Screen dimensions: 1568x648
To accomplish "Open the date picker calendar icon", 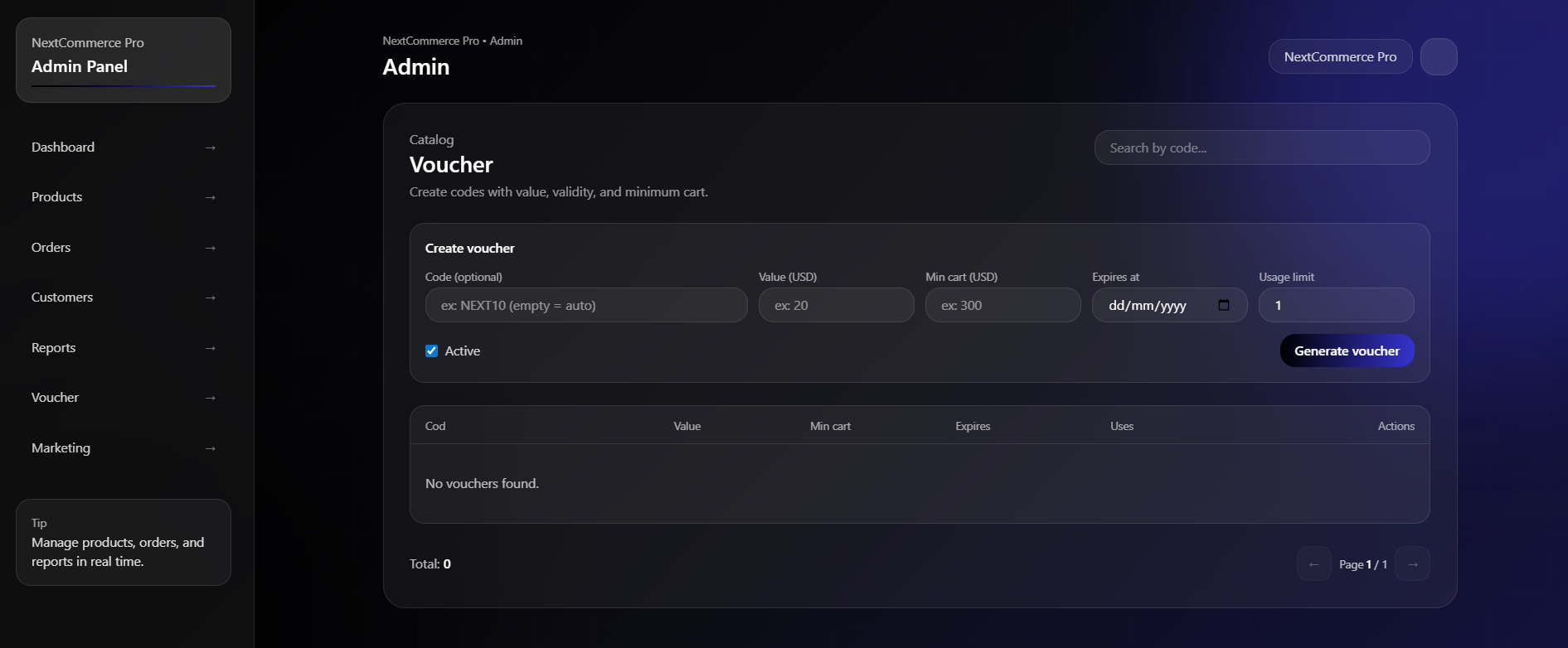I will 1224,305.
